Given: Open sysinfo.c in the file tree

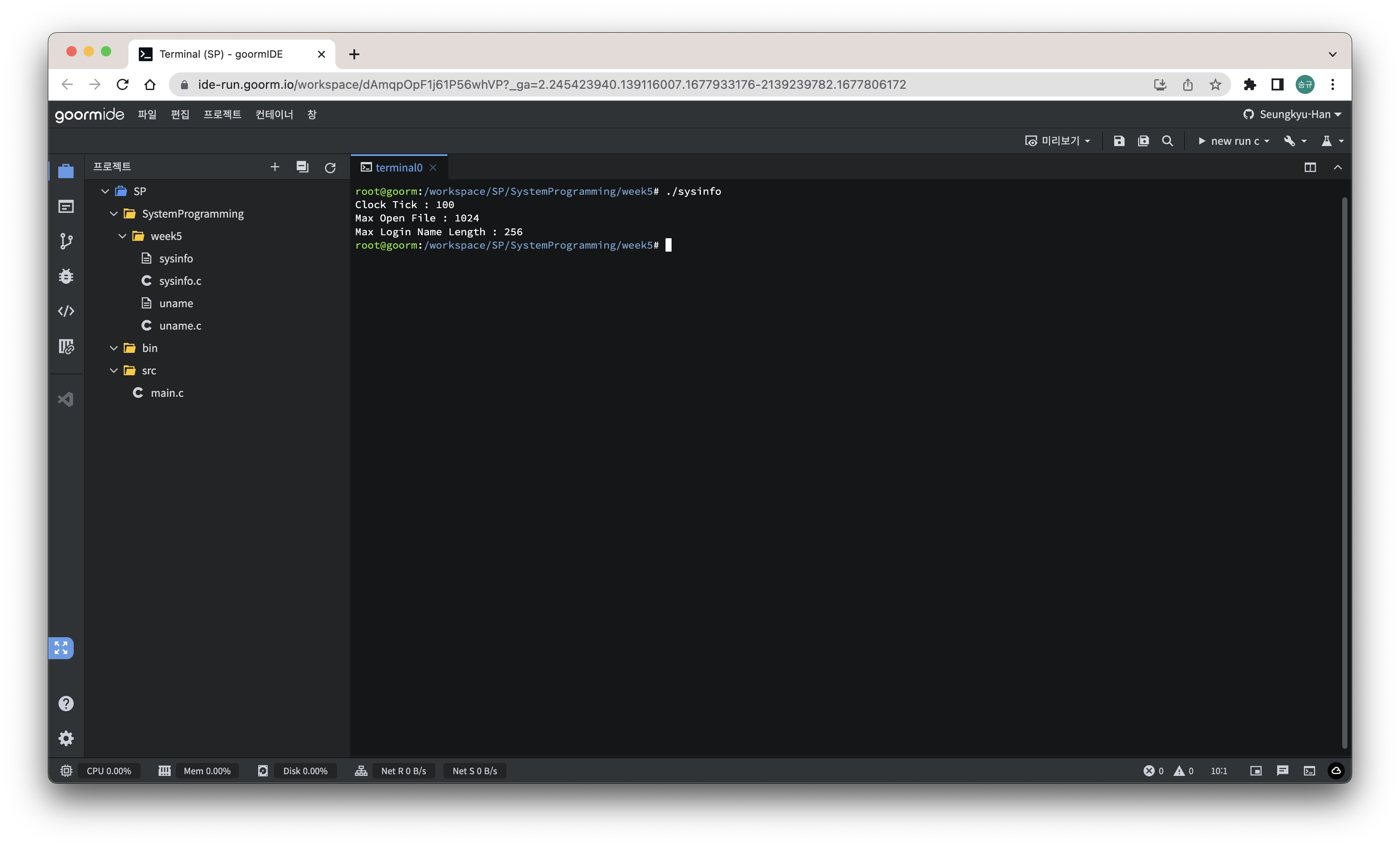Looking at the screenshot, I should (x=180, y=281).
